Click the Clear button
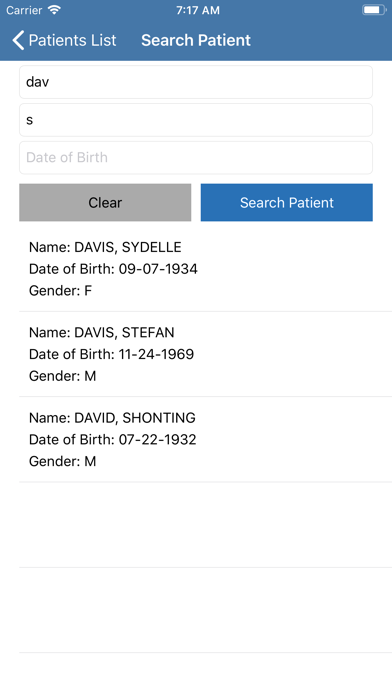The image size is (392, 696). pyautogui.click(x=105, y=202)
